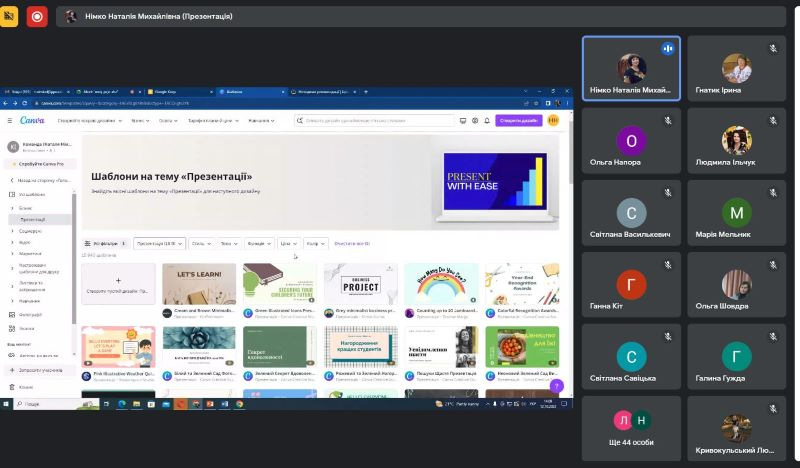Open the Presentation (16:9) category dropdown

pos(159,243)
